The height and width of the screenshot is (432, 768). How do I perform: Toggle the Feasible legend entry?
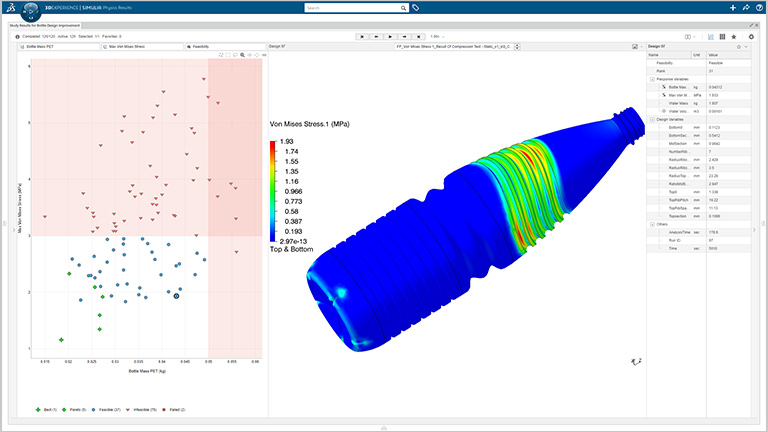(104, 410)
